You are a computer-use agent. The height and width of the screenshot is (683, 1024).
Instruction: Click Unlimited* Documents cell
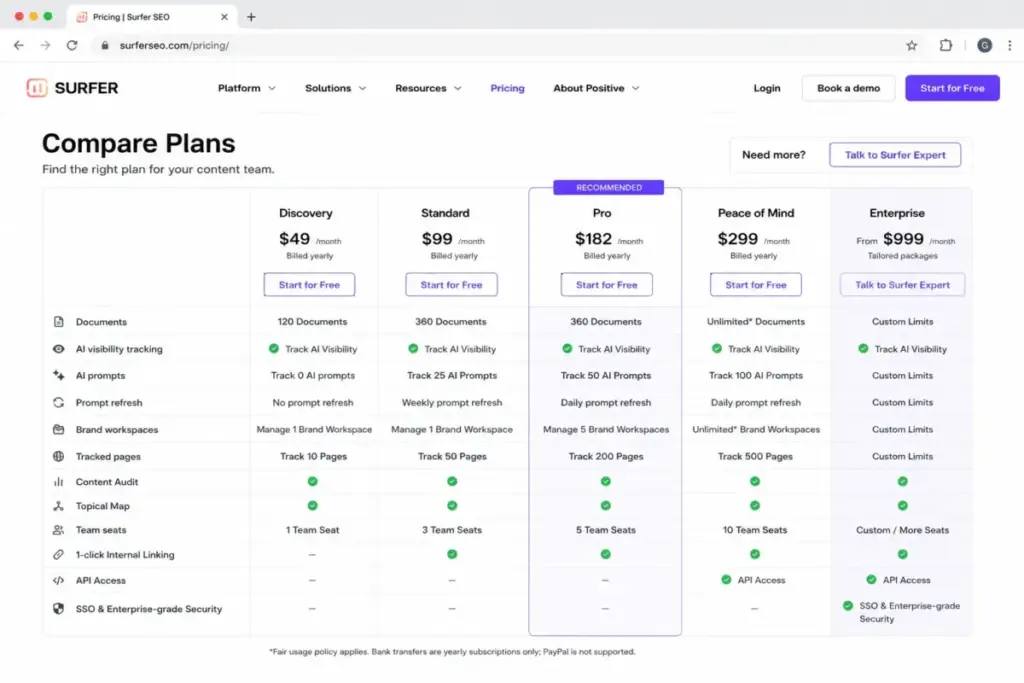[756, 321]
